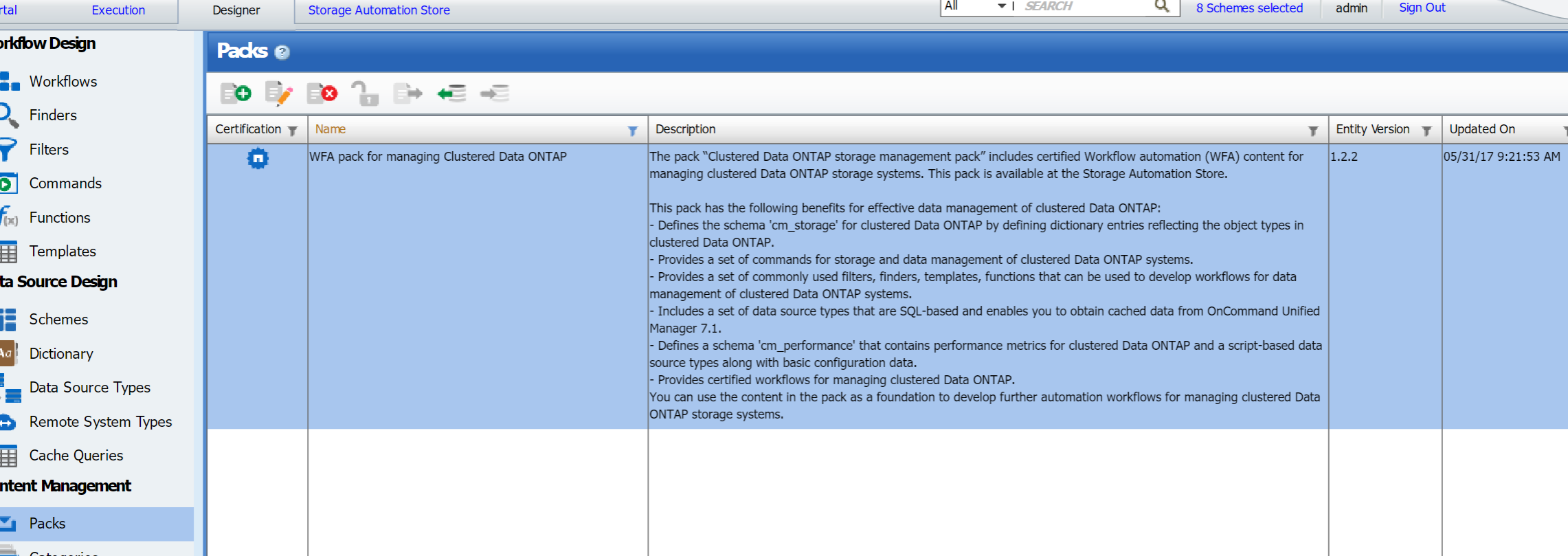Select the WFA pack for managing Clustered Data ONTAP name
This screenshot has height=556, width=1568.
(x=438, y=157)
